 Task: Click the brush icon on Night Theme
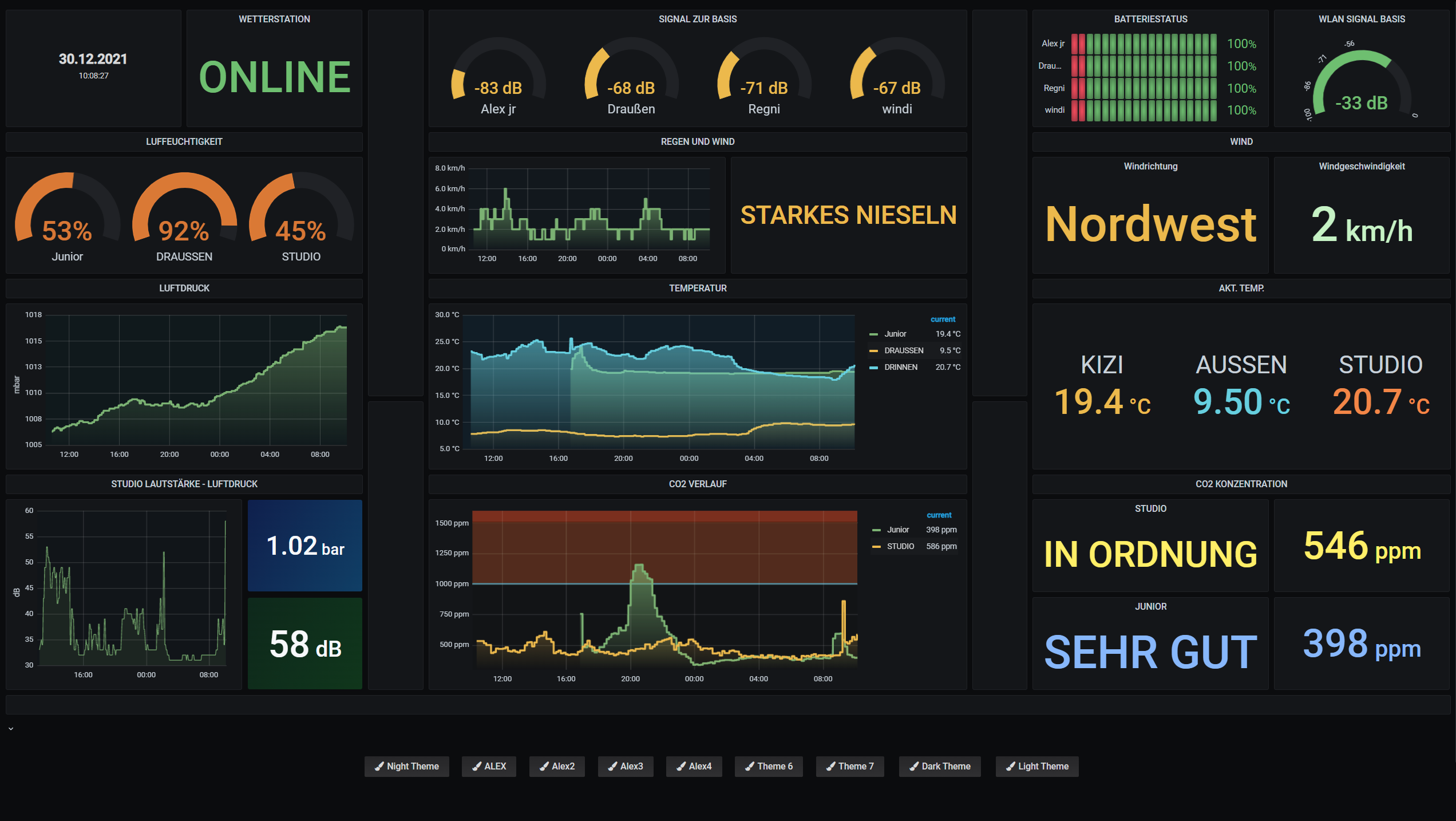pyautogui.click(x=379, y=767)
